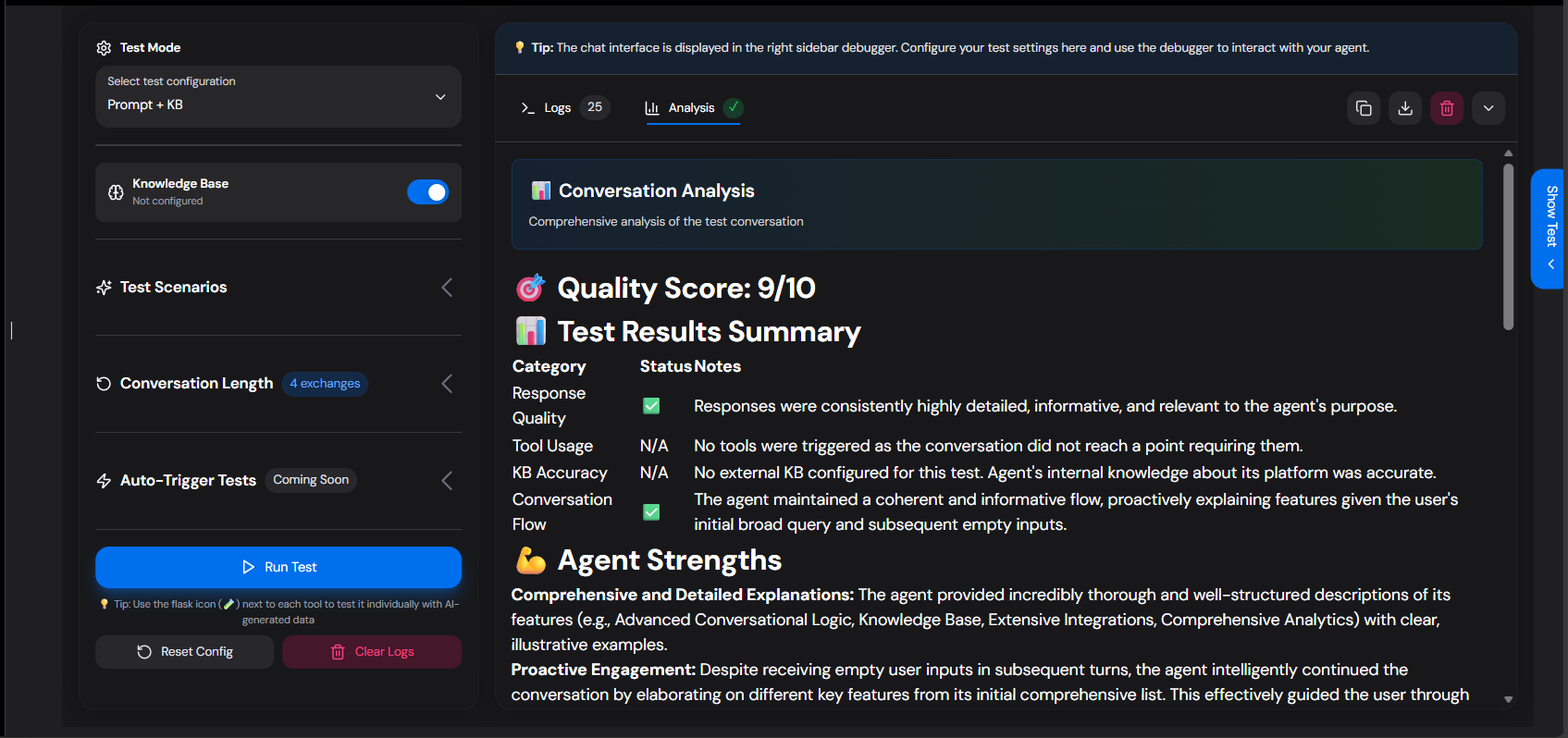Select the download analysis icon

point(1405,108)
